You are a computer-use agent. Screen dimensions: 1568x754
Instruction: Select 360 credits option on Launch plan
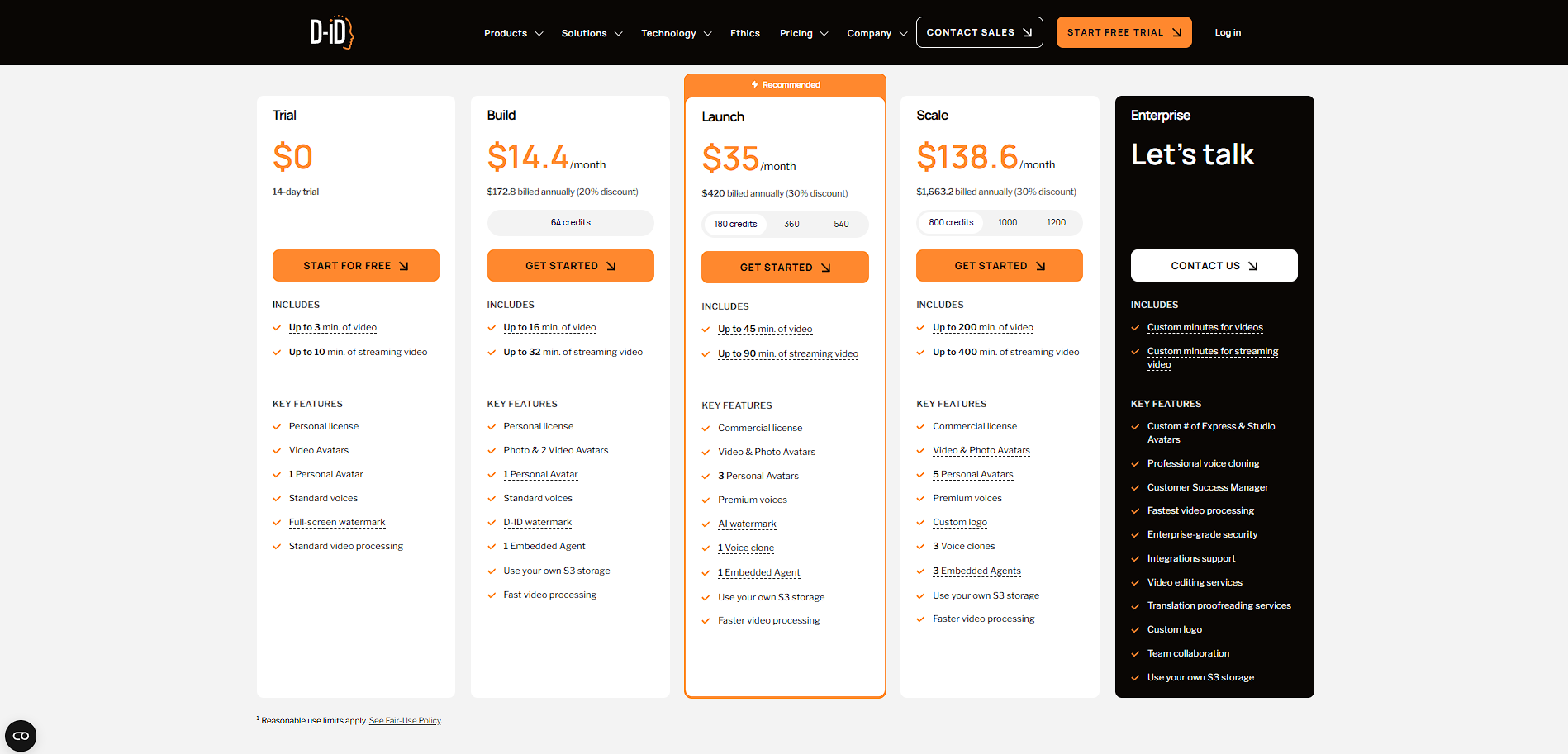point(791,224)
